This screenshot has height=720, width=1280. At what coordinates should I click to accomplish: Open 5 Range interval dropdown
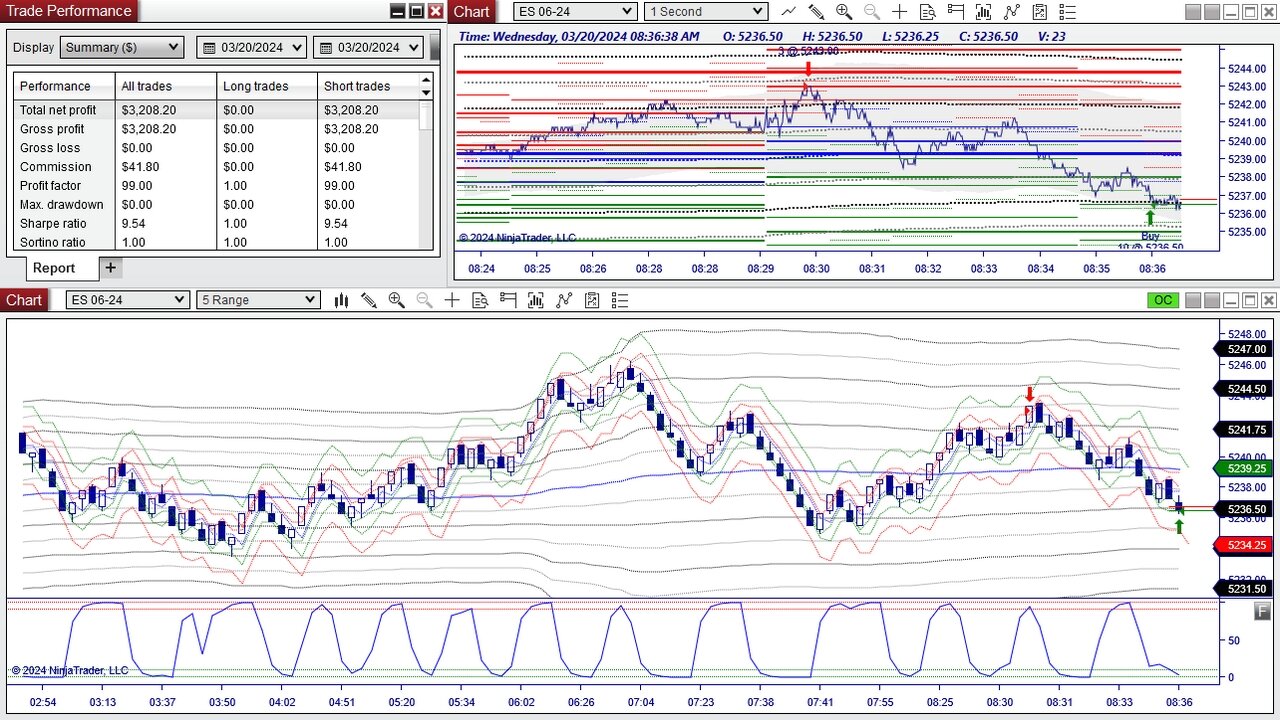259,300
